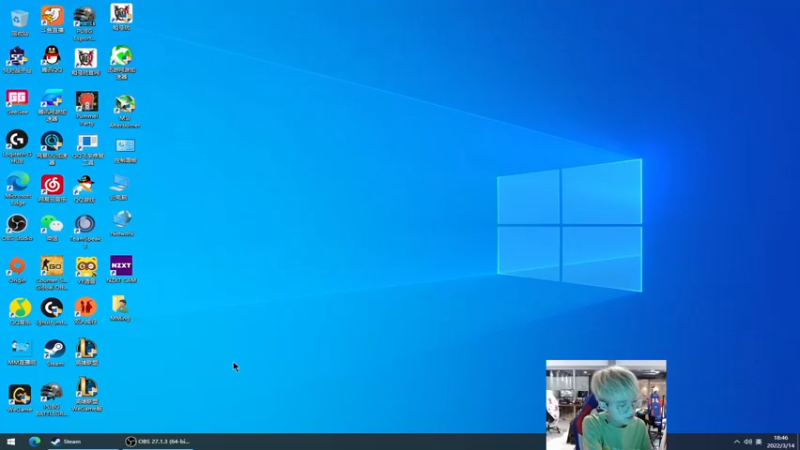Screen dimensions: 800x450
Task: Click the volume speaker tray icon
Action: (747, 442)
